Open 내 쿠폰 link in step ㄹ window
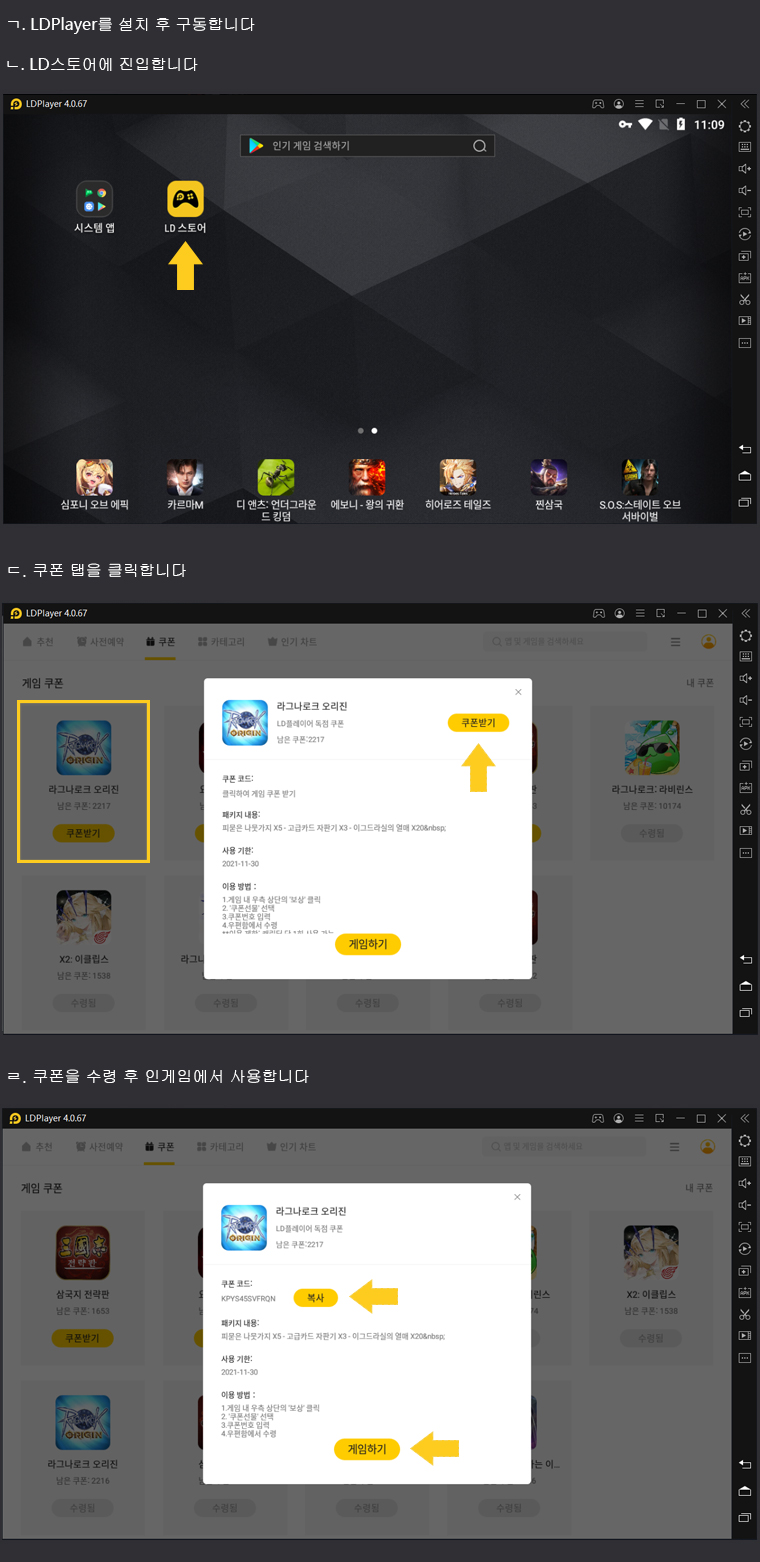Screen dimensions: 760x1562 (699, 1188)
